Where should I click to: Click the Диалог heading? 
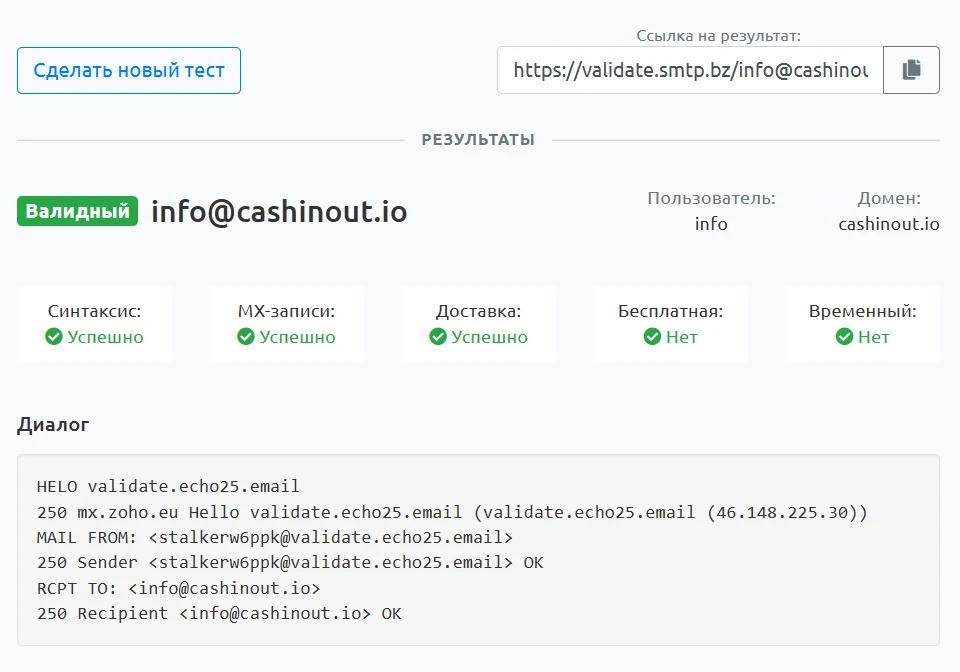coord(53,424)
